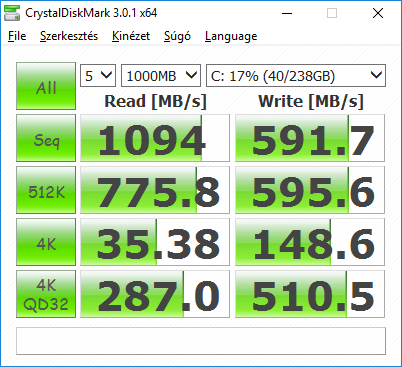Click the Seq read result 1094
Image resolution: width=402 pixels, height=367 pixels.
pyautogui.click(x=155, y=138)
